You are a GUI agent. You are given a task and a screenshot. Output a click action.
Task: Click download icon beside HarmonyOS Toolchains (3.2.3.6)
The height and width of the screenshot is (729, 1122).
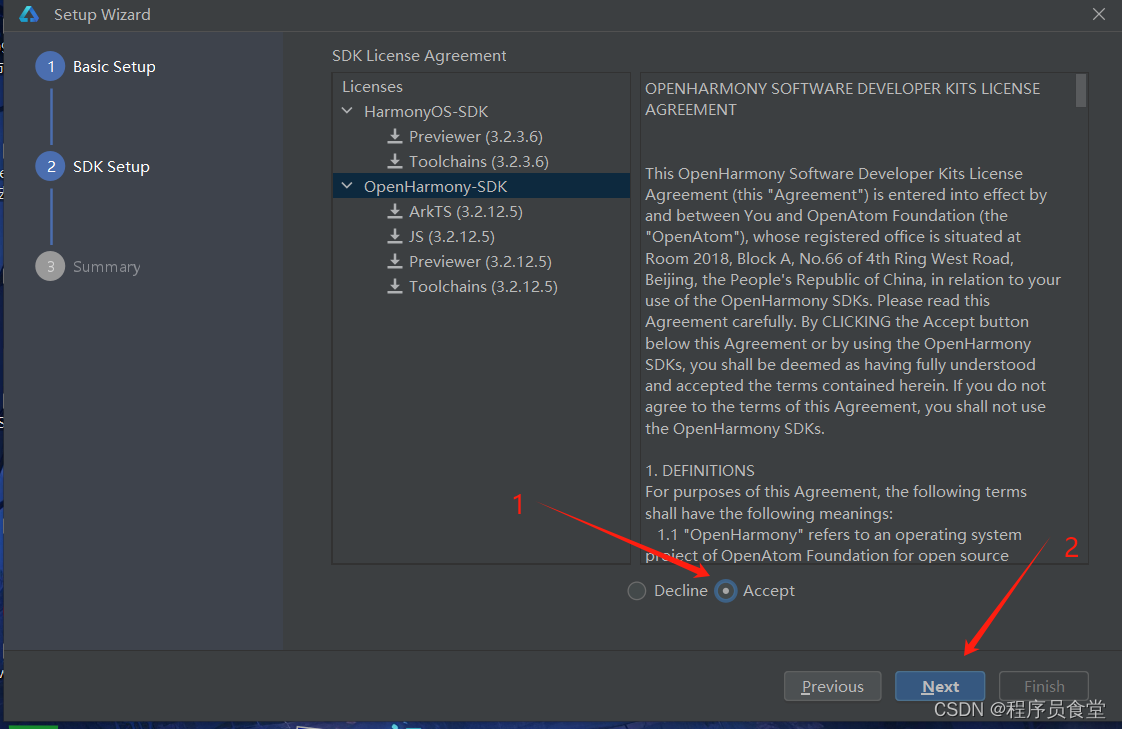coord(394,161)
